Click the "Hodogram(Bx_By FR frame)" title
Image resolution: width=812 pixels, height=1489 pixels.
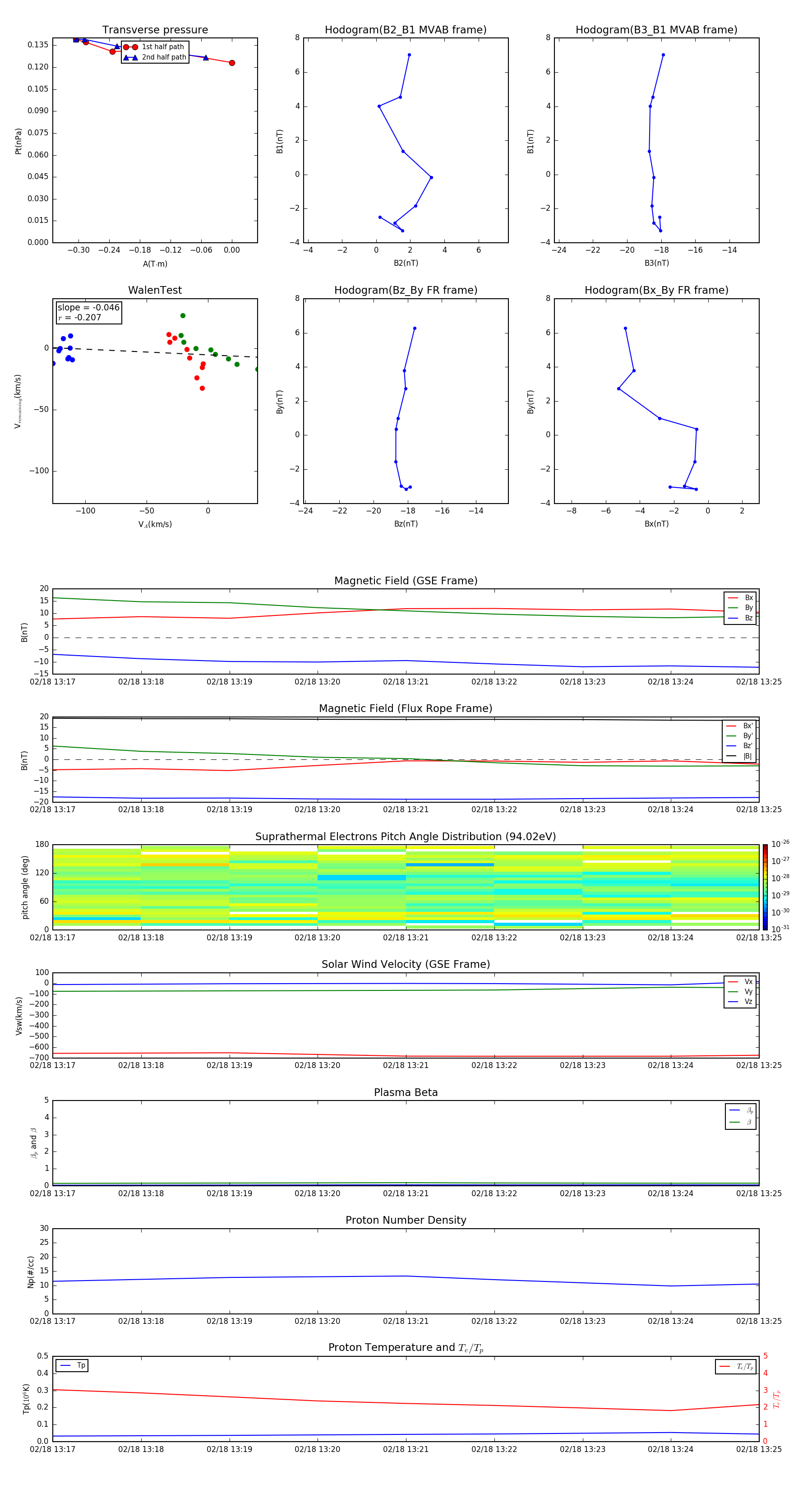click(x=656, y=290)
